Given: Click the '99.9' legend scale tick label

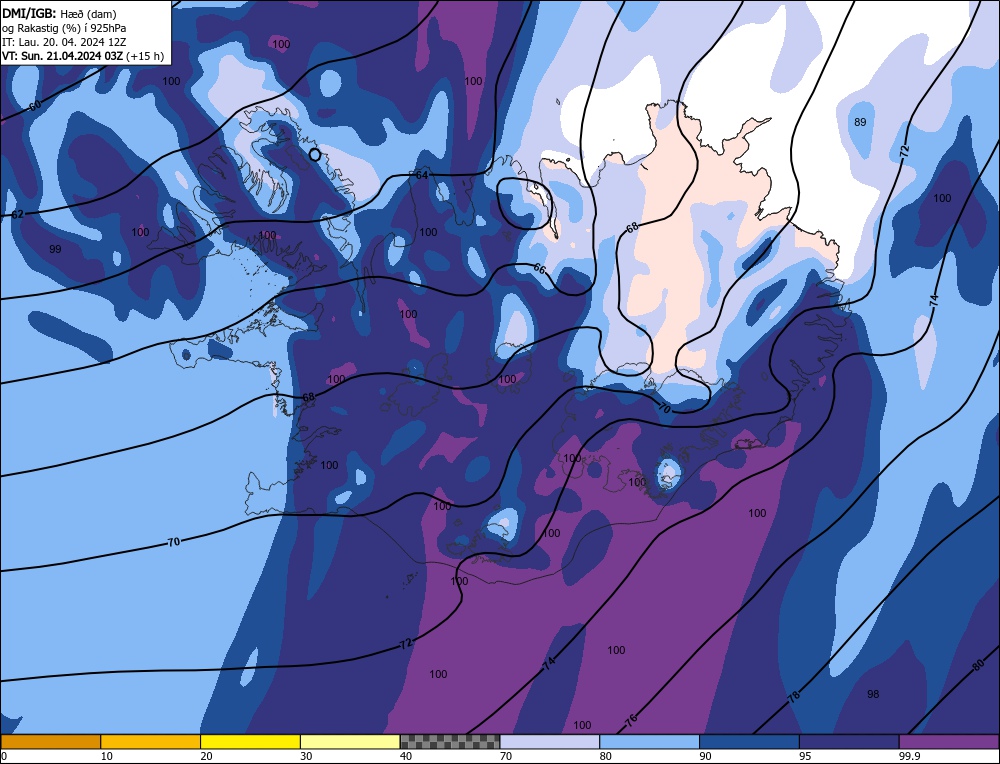Looking at the screenshot, I should click(908, 756).
